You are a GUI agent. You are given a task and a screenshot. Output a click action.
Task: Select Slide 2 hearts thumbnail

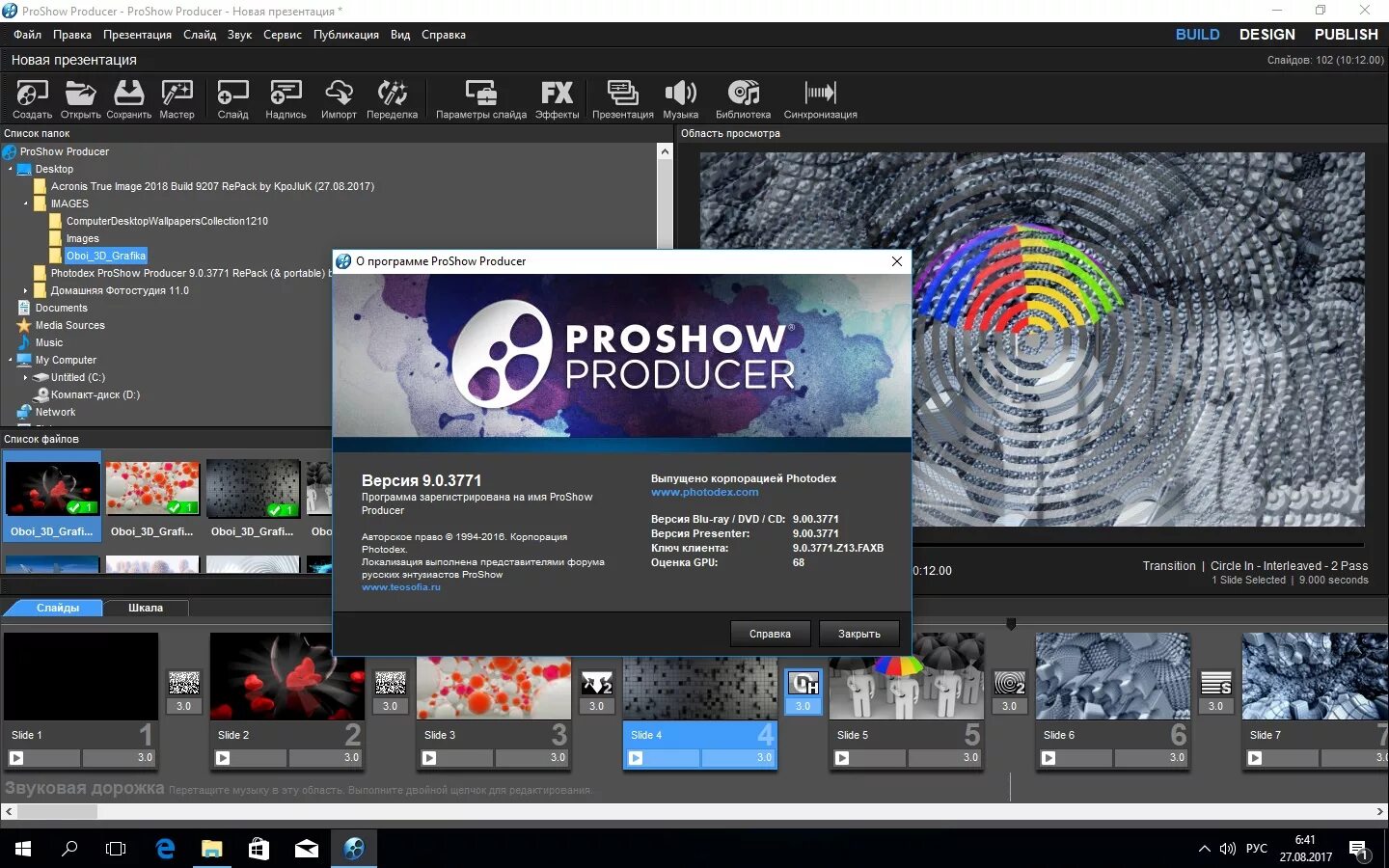(287, 676)
